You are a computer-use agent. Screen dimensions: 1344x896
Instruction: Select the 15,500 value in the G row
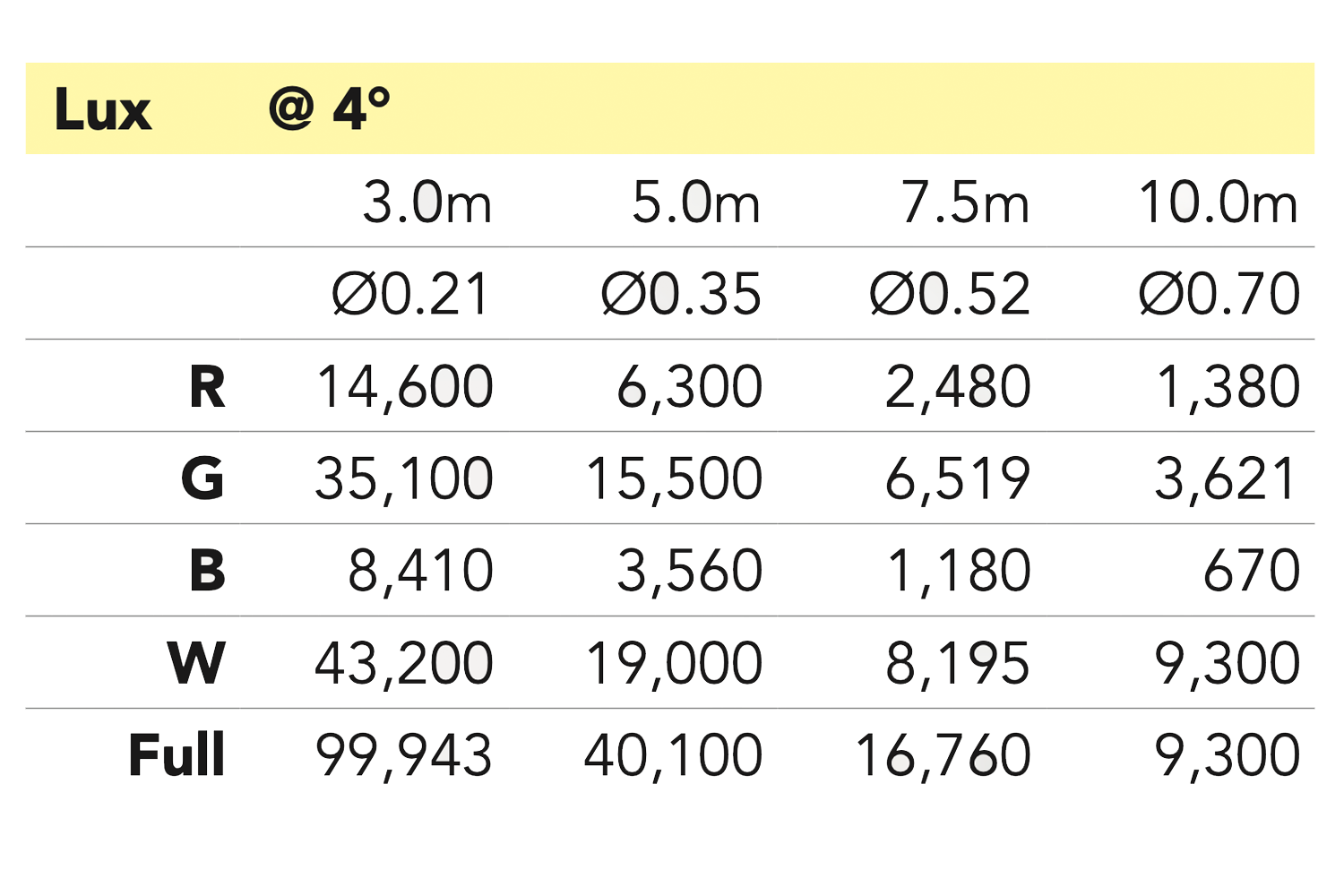tap(674, 478)
